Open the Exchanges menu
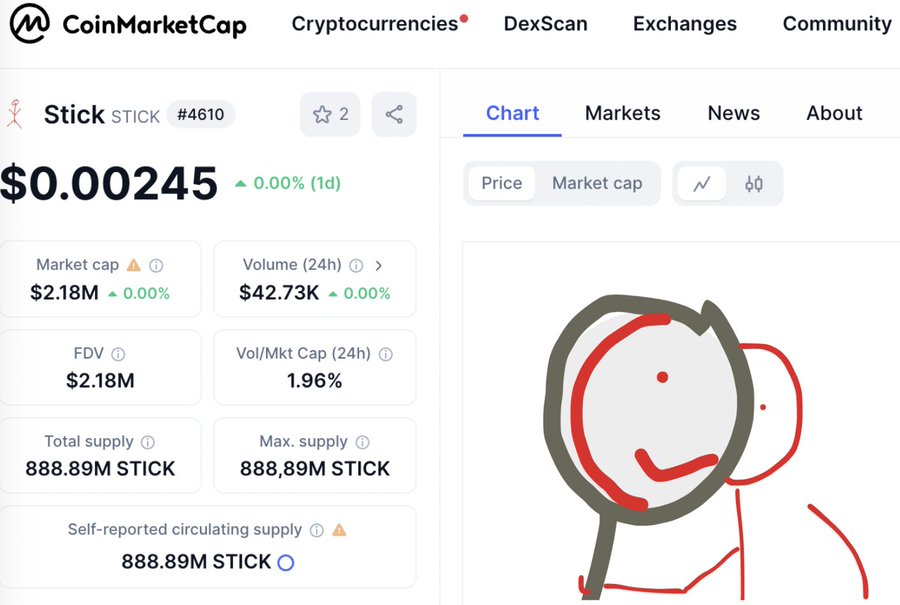This screenshot has width=900, height=605. 685,24
